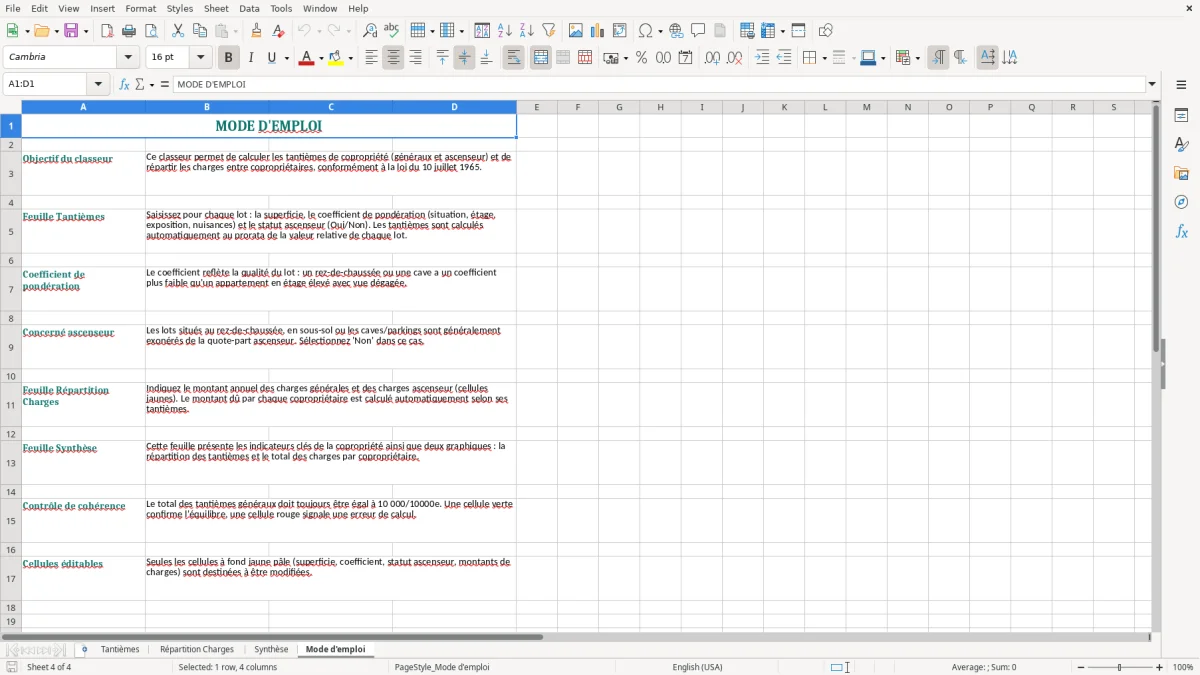The height and width of the screenshot is (675, 1200).
Task: Insert a chart
Action: 598,31
